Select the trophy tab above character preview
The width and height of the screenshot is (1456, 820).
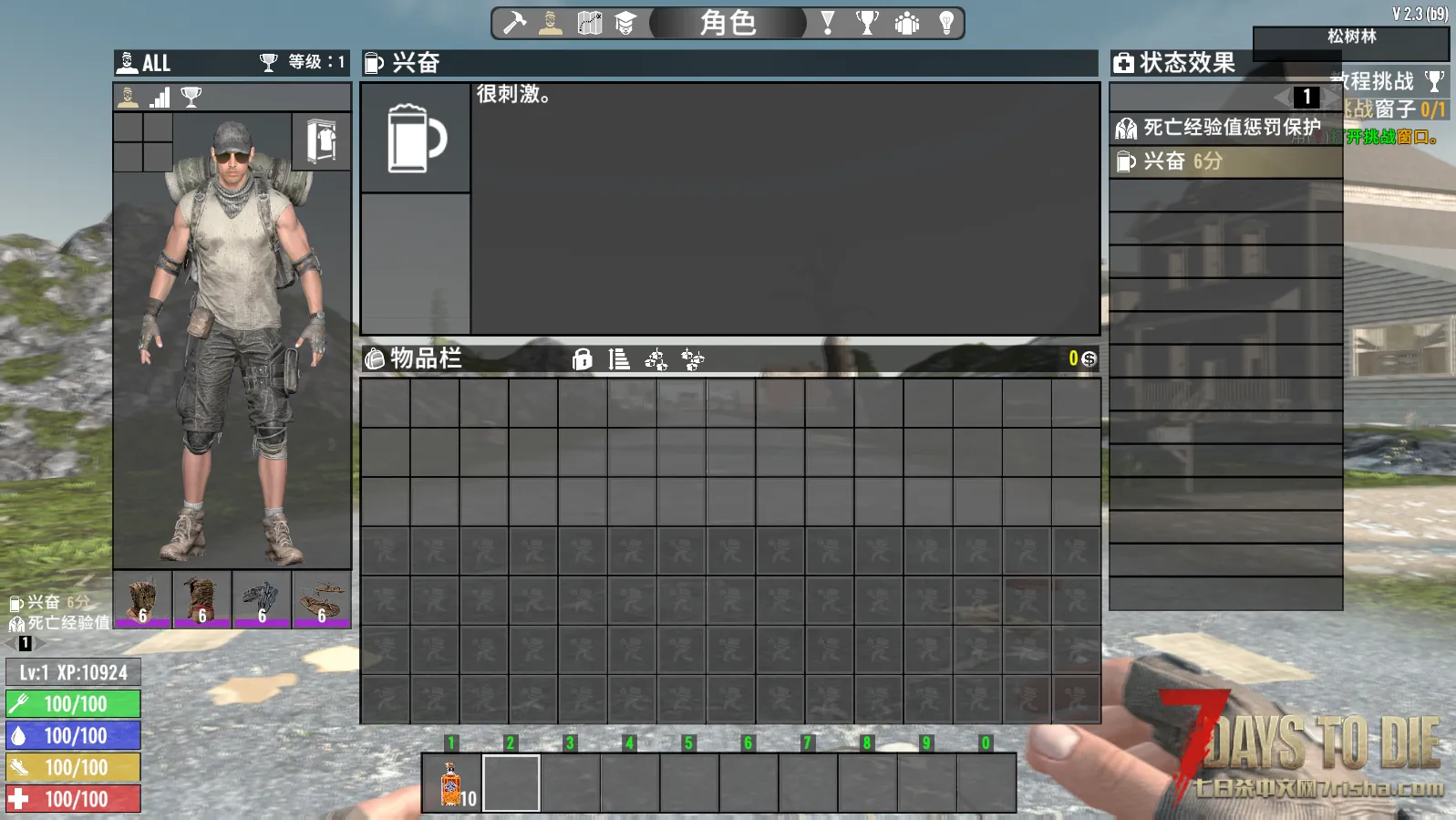pyautogui.click(x=191, y=97)
